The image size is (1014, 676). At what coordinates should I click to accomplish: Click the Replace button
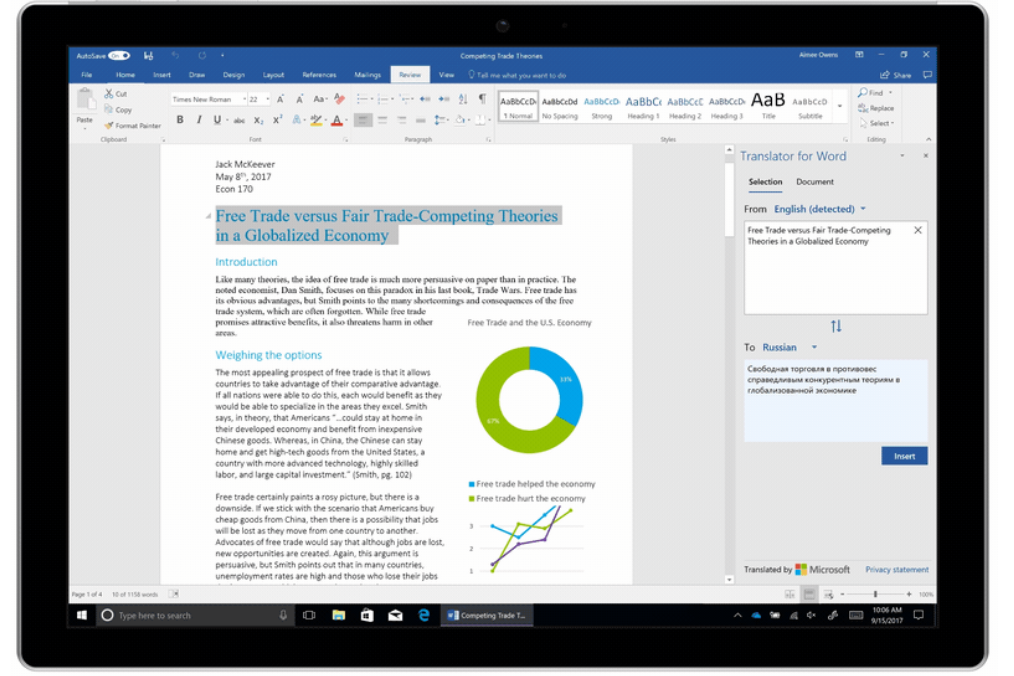point(876,108)
